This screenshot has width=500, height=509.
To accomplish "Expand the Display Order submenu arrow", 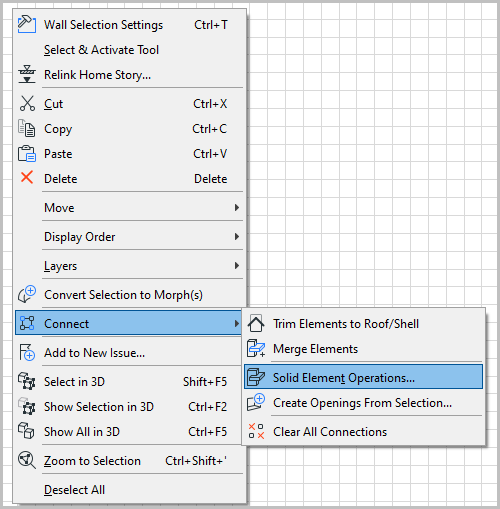I will 237,236.
